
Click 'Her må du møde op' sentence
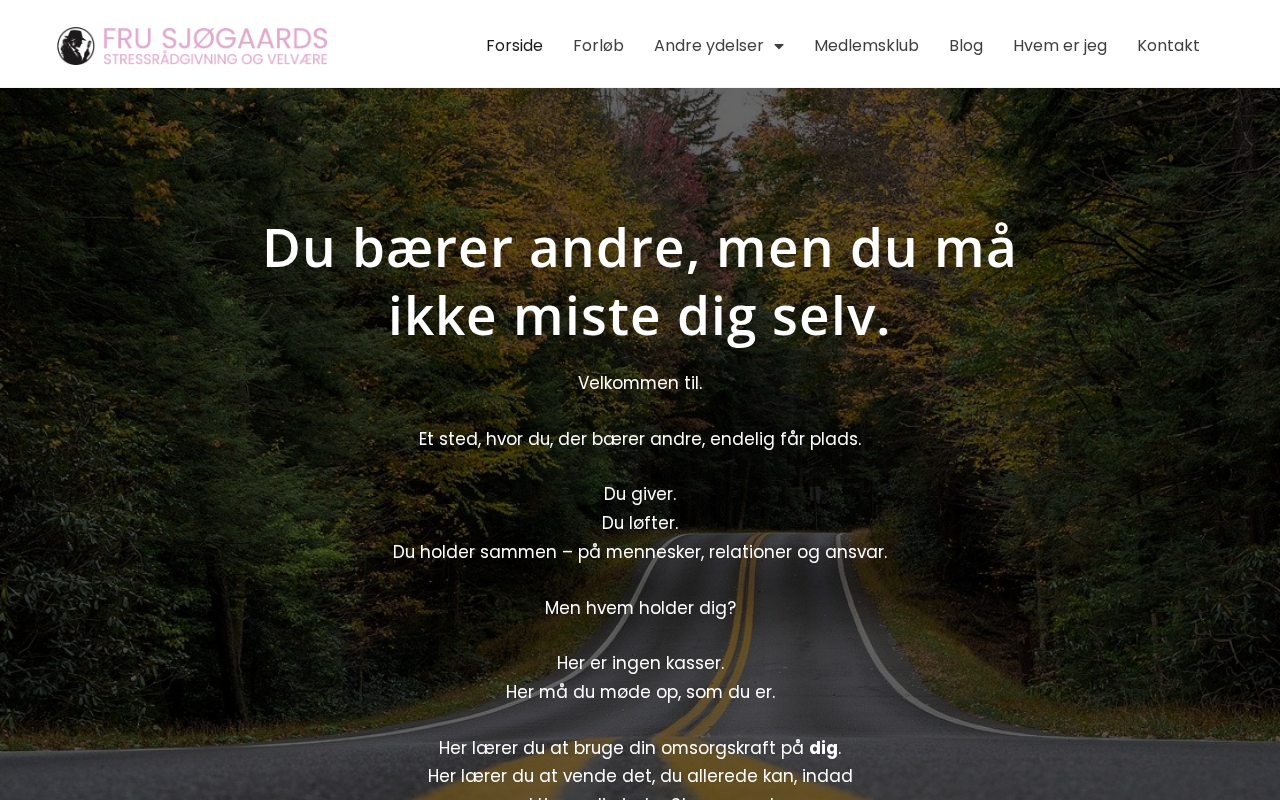click(x=640, y=692)
